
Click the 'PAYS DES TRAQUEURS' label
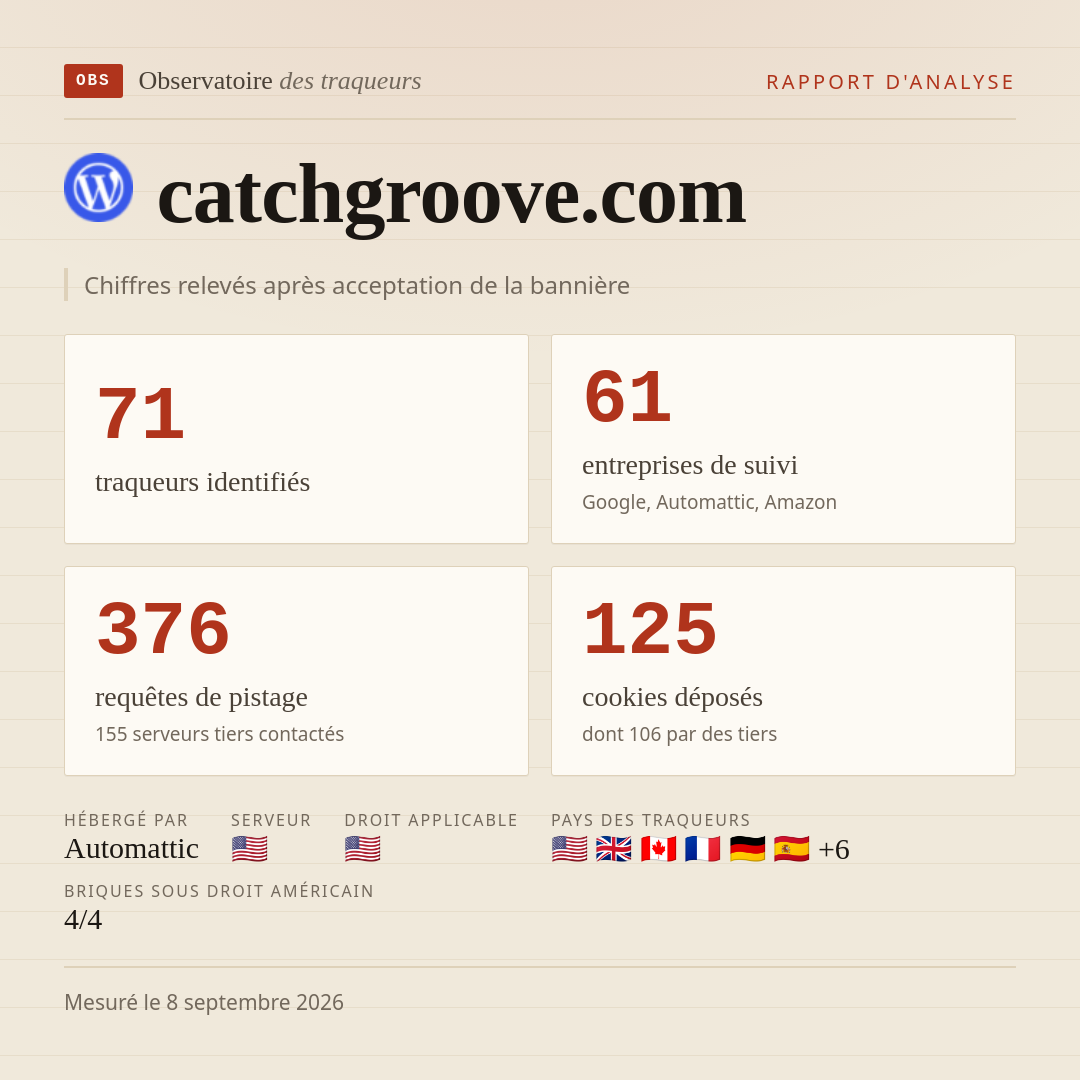pyautogui.click(x=651, y=820)
